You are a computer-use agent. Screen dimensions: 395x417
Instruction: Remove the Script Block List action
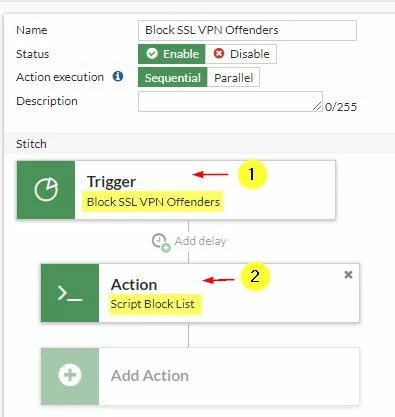click(x=348, y=275)
